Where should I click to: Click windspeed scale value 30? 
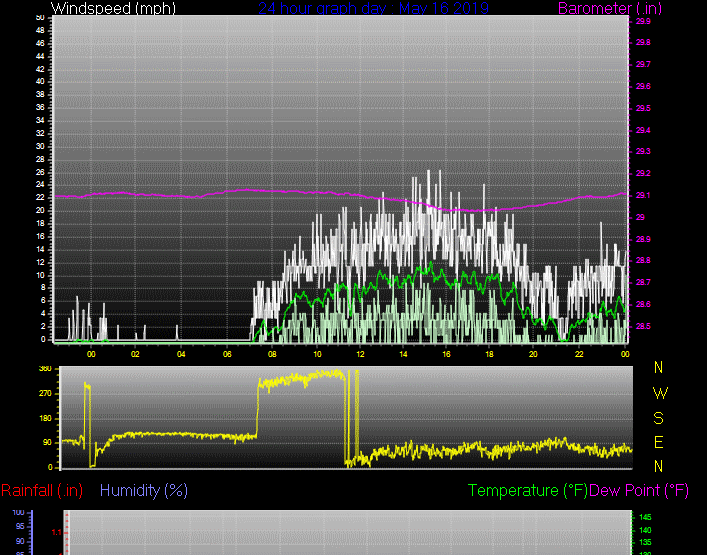pos(40,147)
